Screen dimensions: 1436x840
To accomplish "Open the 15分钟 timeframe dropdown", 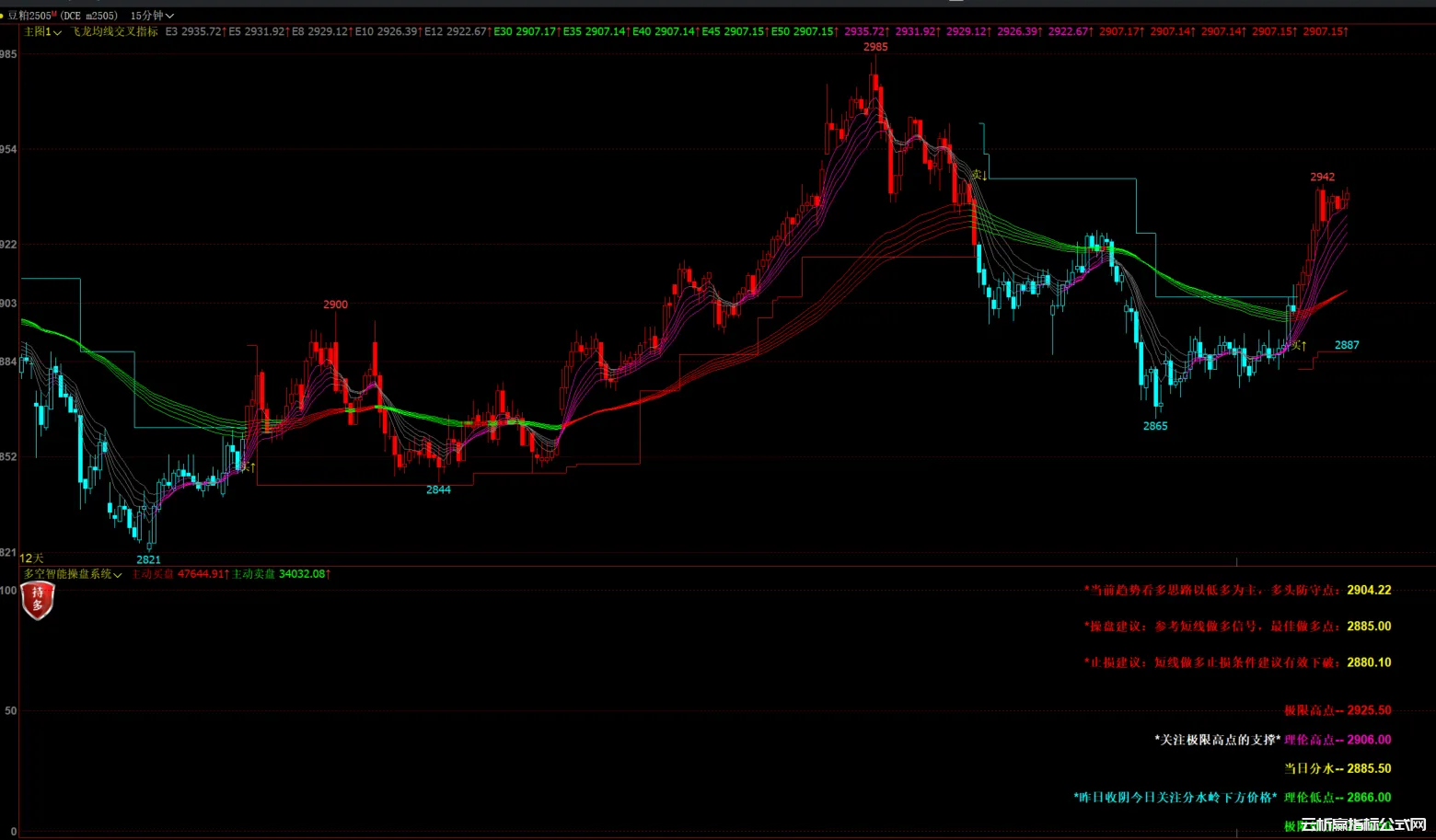I will [152, 16].
